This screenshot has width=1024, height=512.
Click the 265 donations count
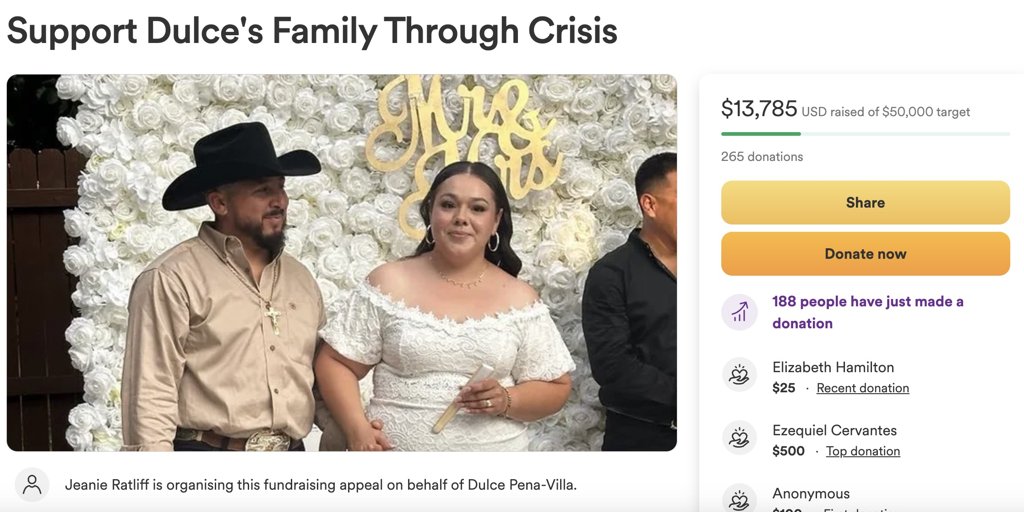point(762,156)
